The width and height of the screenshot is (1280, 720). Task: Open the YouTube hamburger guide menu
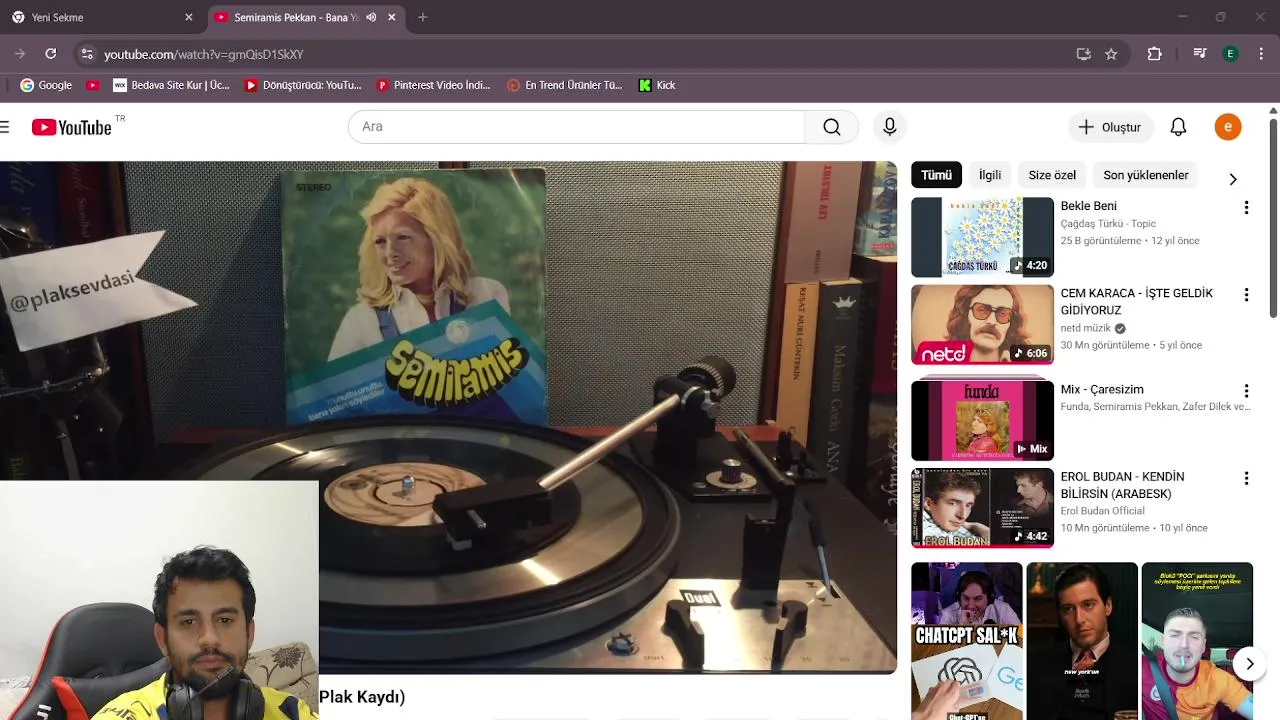coord(5,127)
